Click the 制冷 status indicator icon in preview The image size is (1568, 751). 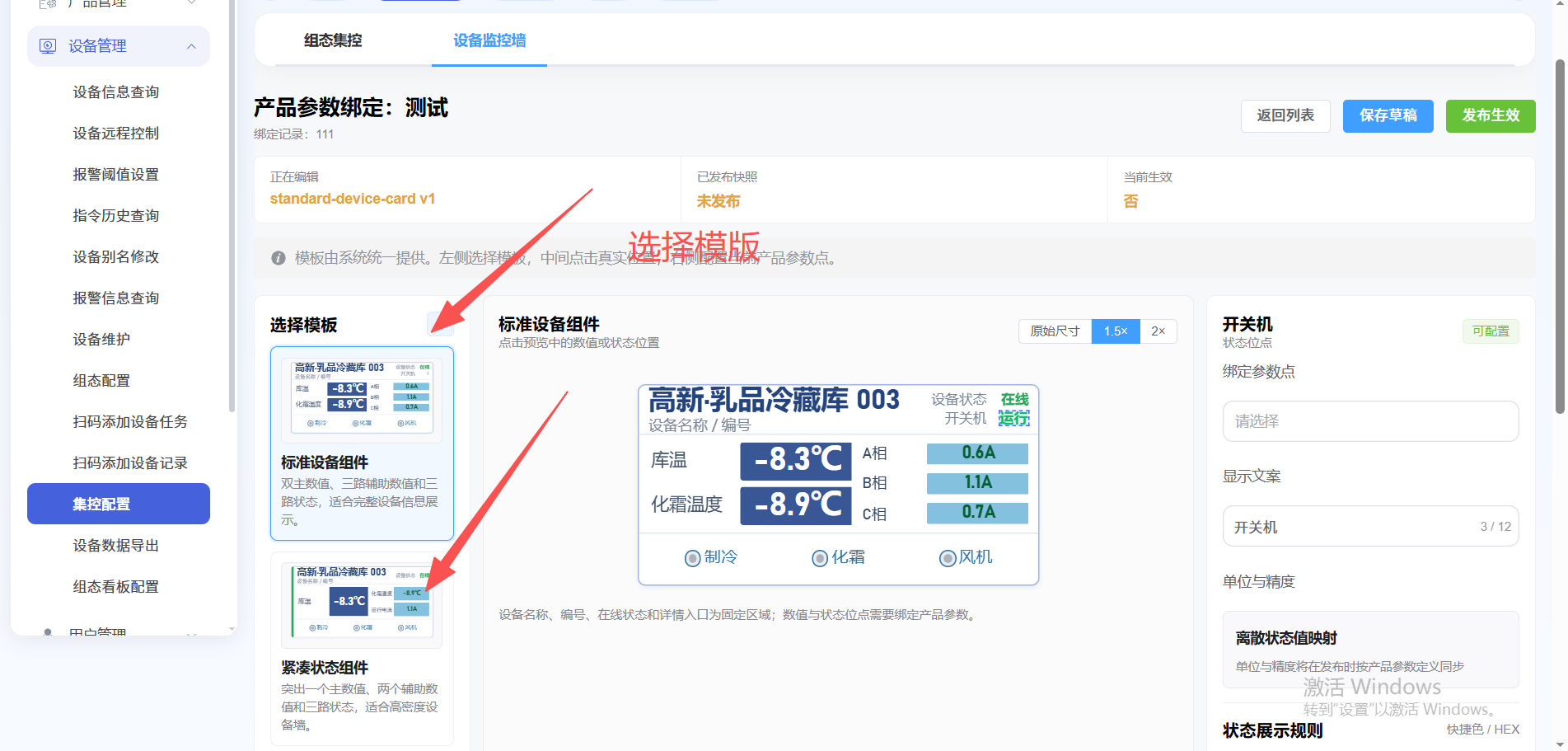pyautogui.click(x=692, y=558)
